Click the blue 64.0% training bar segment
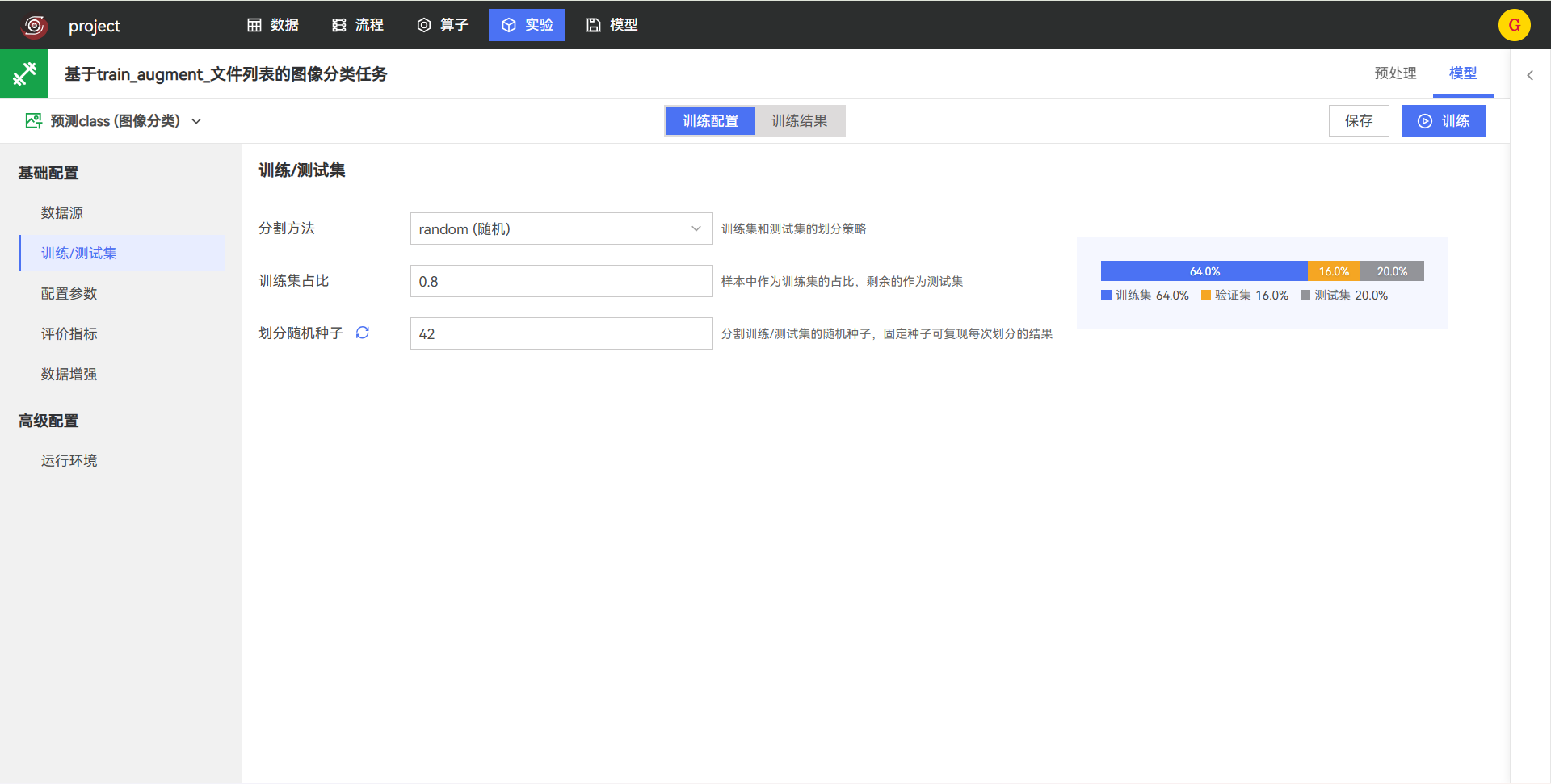This screenshot has height=784, width=1551. click(x=1204, y=271)
